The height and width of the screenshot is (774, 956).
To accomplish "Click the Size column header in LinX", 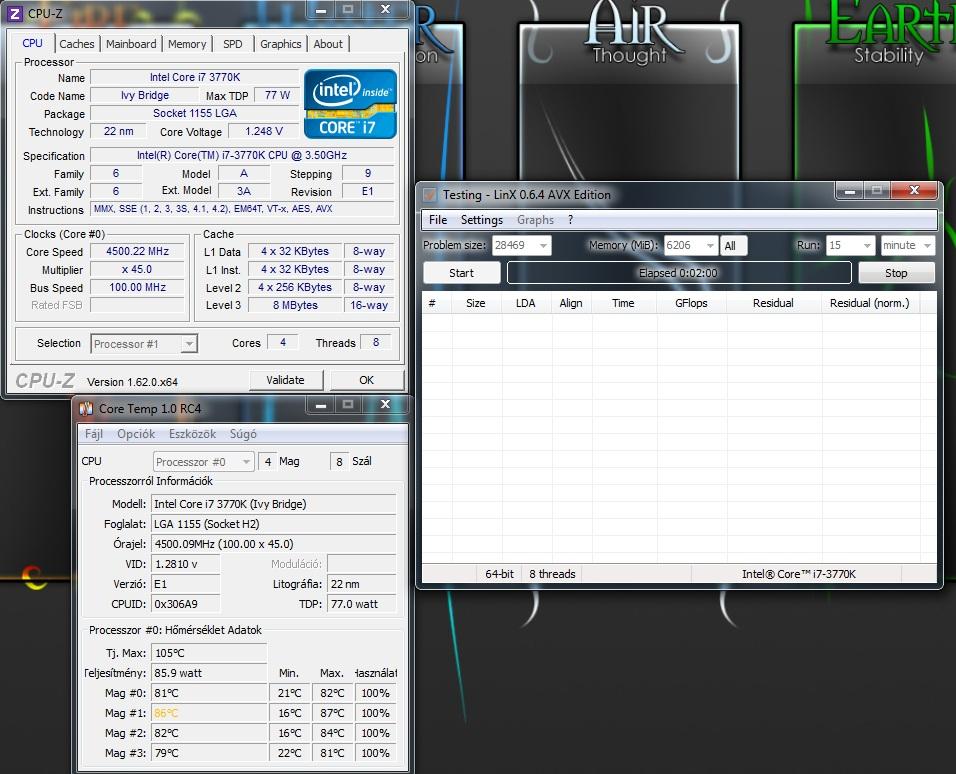I will click(476, 303).
